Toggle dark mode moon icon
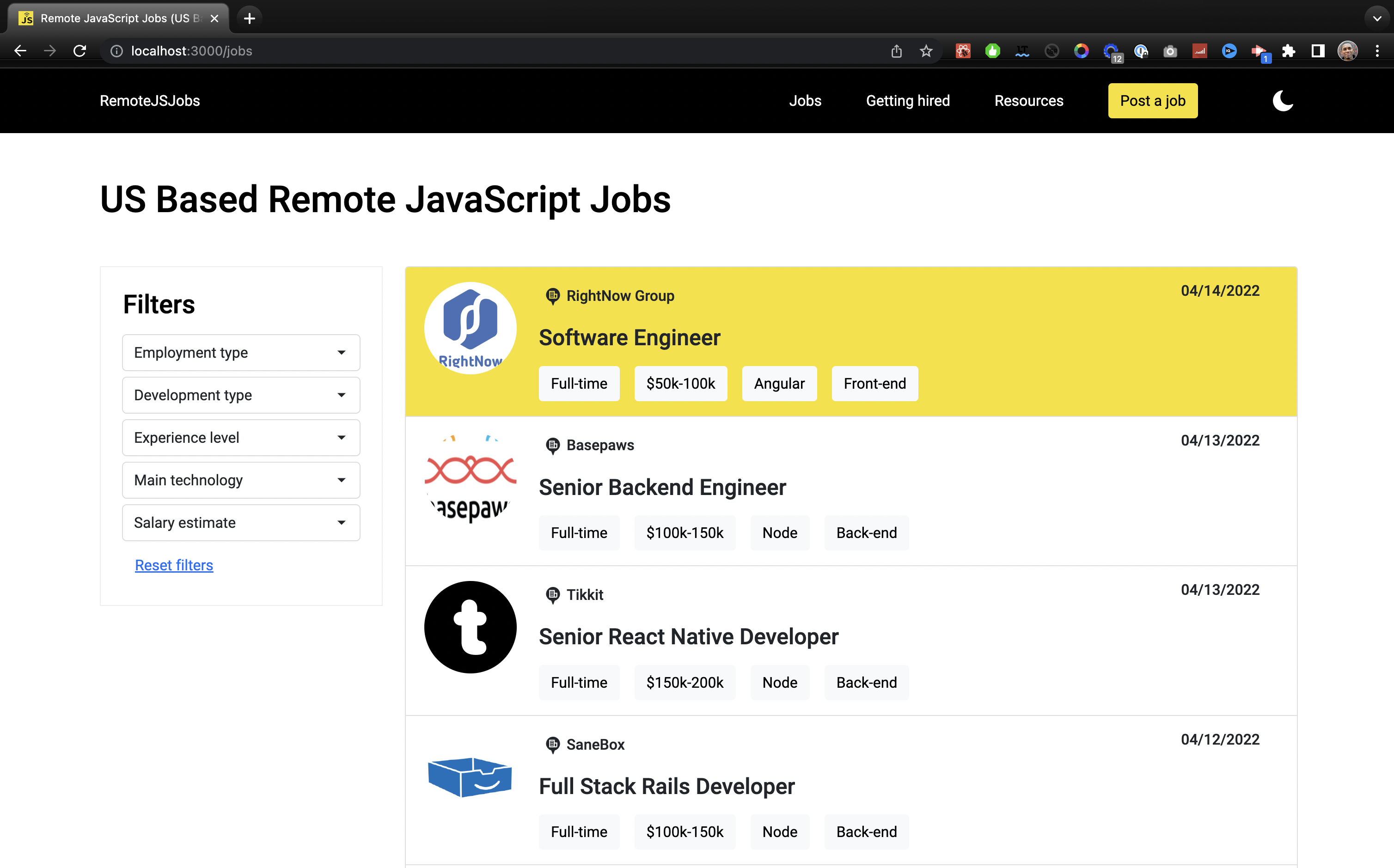 pyautogui.click(x=1283, y=101)
